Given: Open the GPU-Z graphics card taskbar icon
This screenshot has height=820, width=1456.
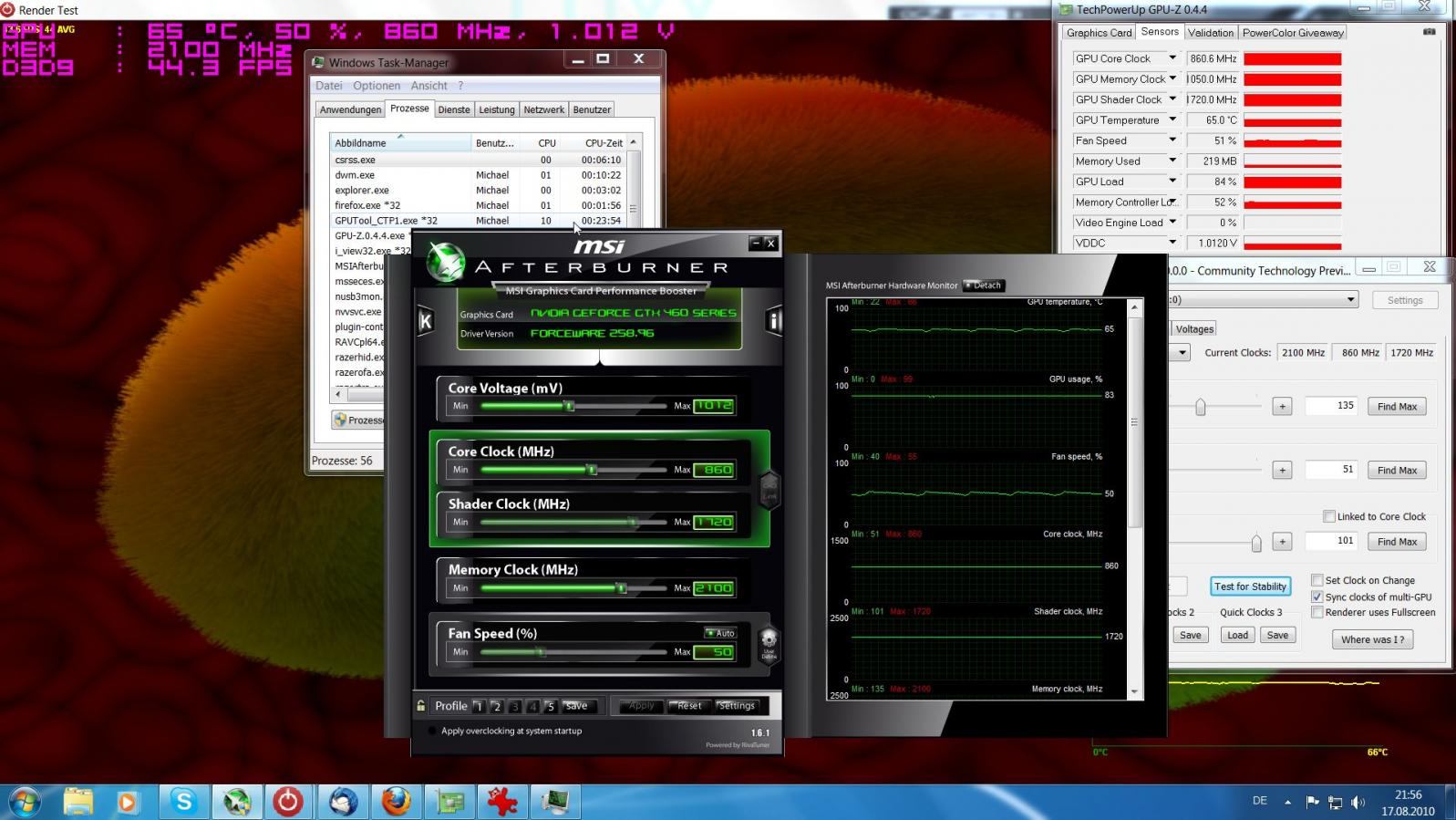Looking at the screenshot, I should 449,802.
